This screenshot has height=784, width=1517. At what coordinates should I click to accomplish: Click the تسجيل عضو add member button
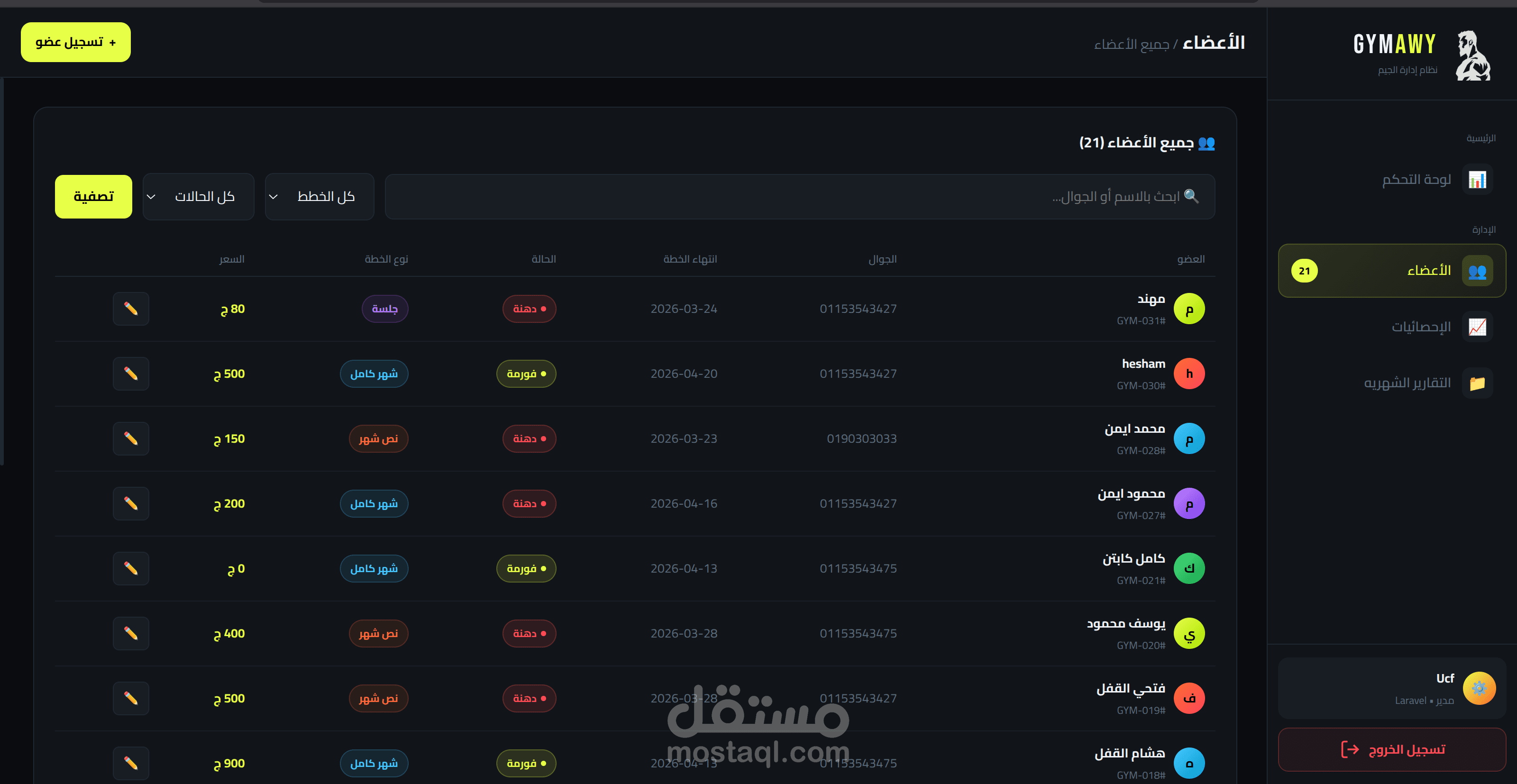[x=76, y=42]
